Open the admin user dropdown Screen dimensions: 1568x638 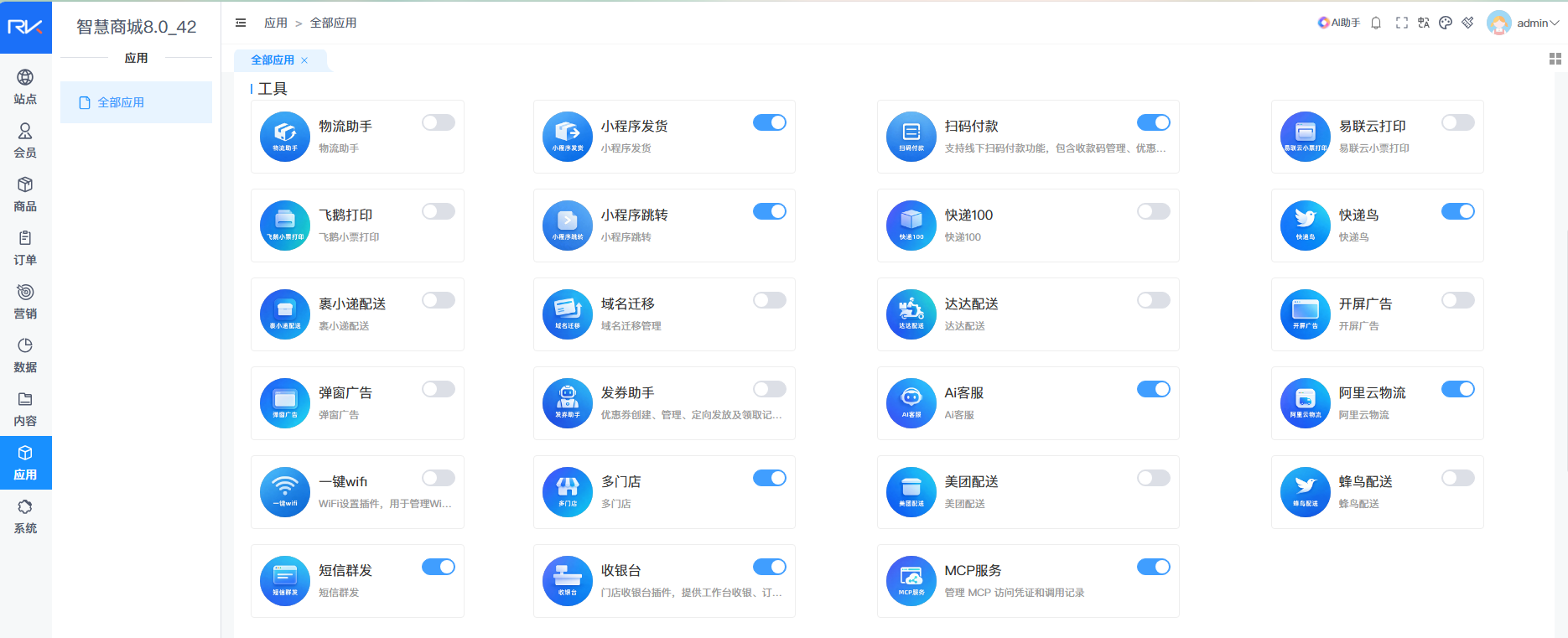tap(1523, 23)
